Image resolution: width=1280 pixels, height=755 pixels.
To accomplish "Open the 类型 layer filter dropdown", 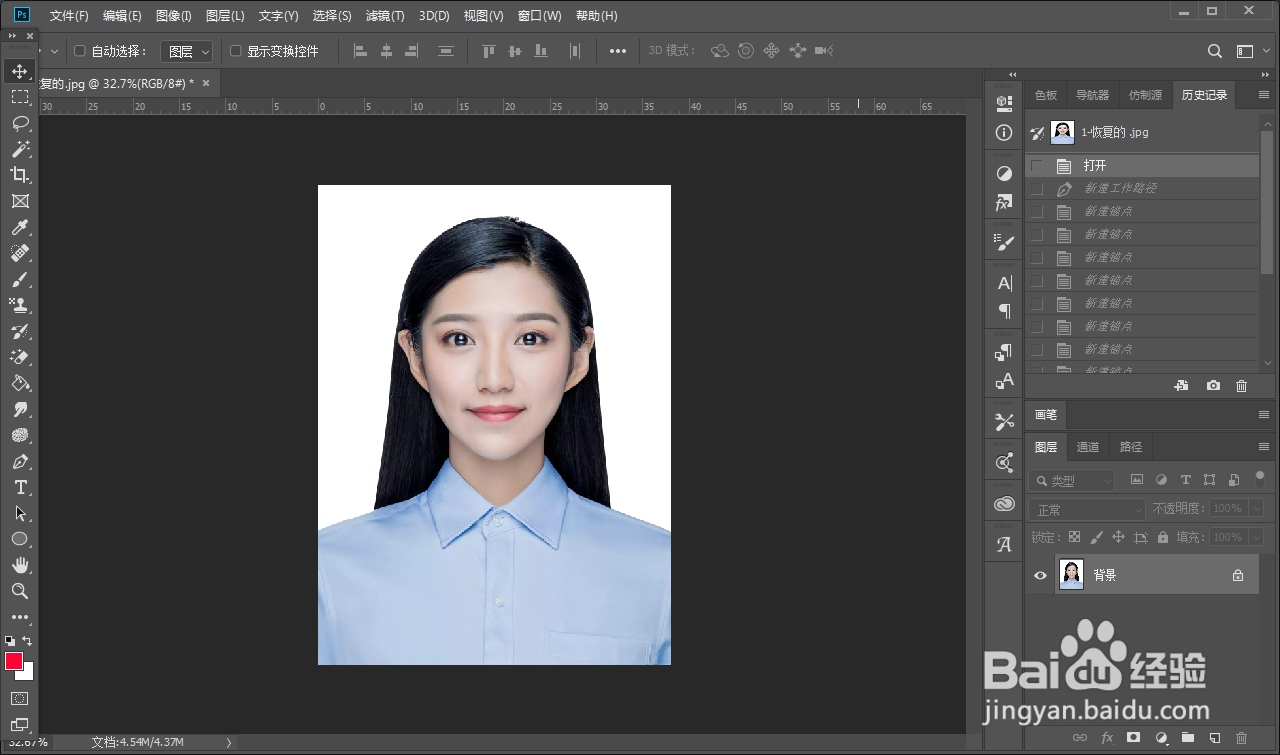I will (1072, 481).
